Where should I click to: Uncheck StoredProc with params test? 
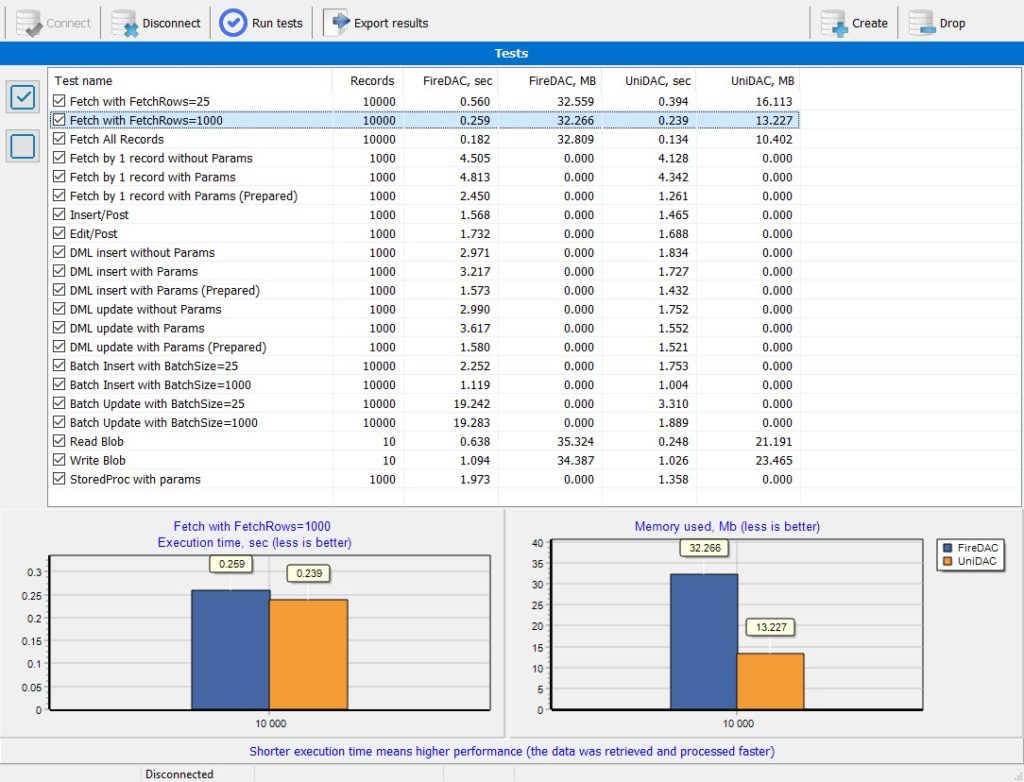click(59, 479)
